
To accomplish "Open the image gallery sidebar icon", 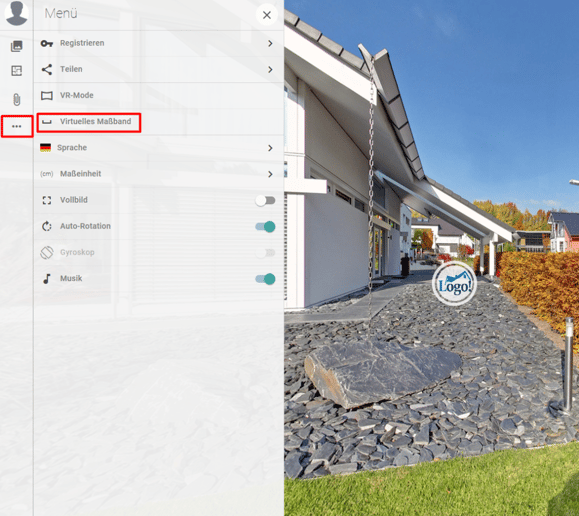I will pyautogui.click(x=17, y=46).
